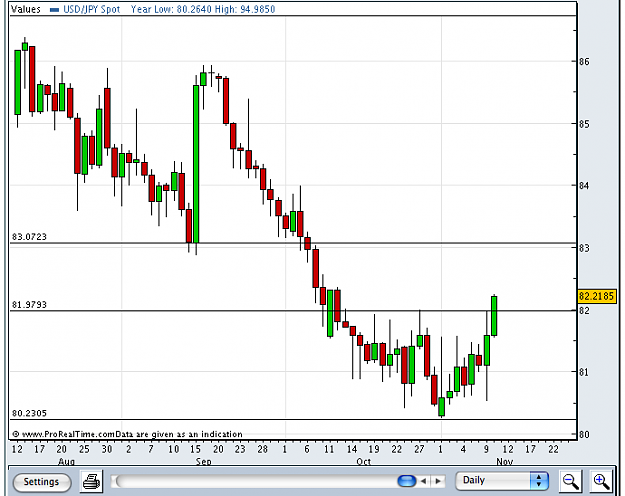Zoom in with the plus magnifier
Screen dimensions: 625x496
click(601, 481)
